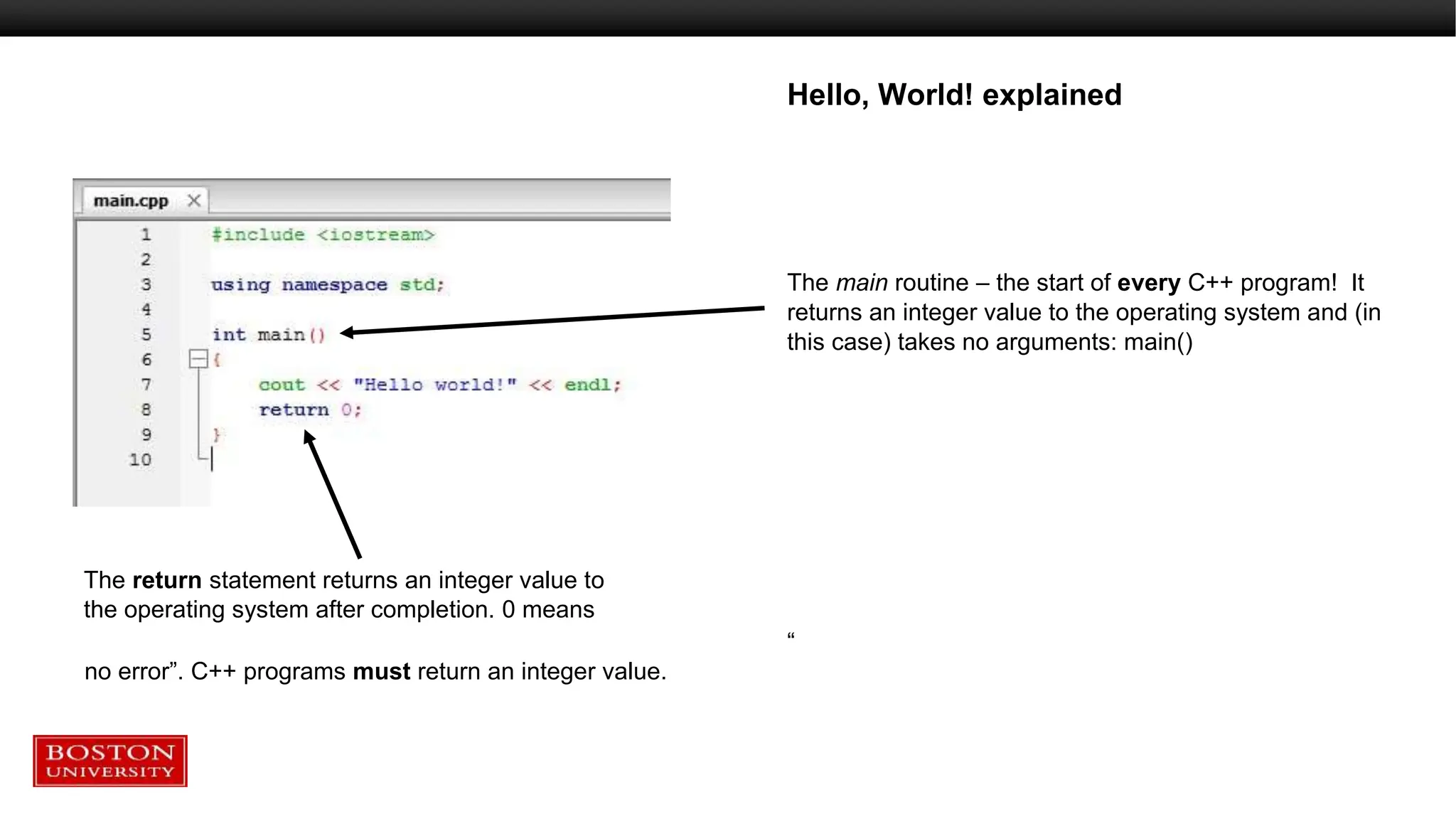Click the italic 'main' word
The height and width of the screenshot is (819, 1456).
(x=862, y=283)
